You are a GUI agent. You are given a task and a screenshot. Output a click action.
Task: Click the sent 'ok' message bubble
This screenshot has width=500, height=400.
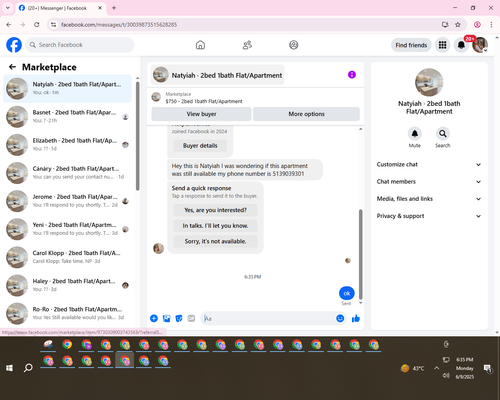click(x=347, y=293)
